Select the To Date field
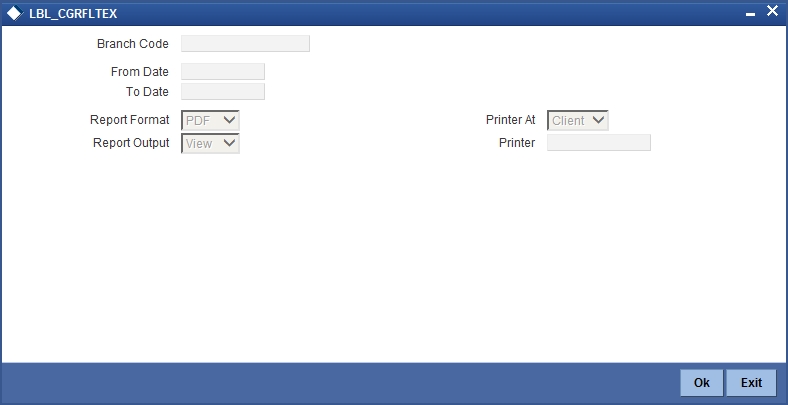 pos(223,91)
